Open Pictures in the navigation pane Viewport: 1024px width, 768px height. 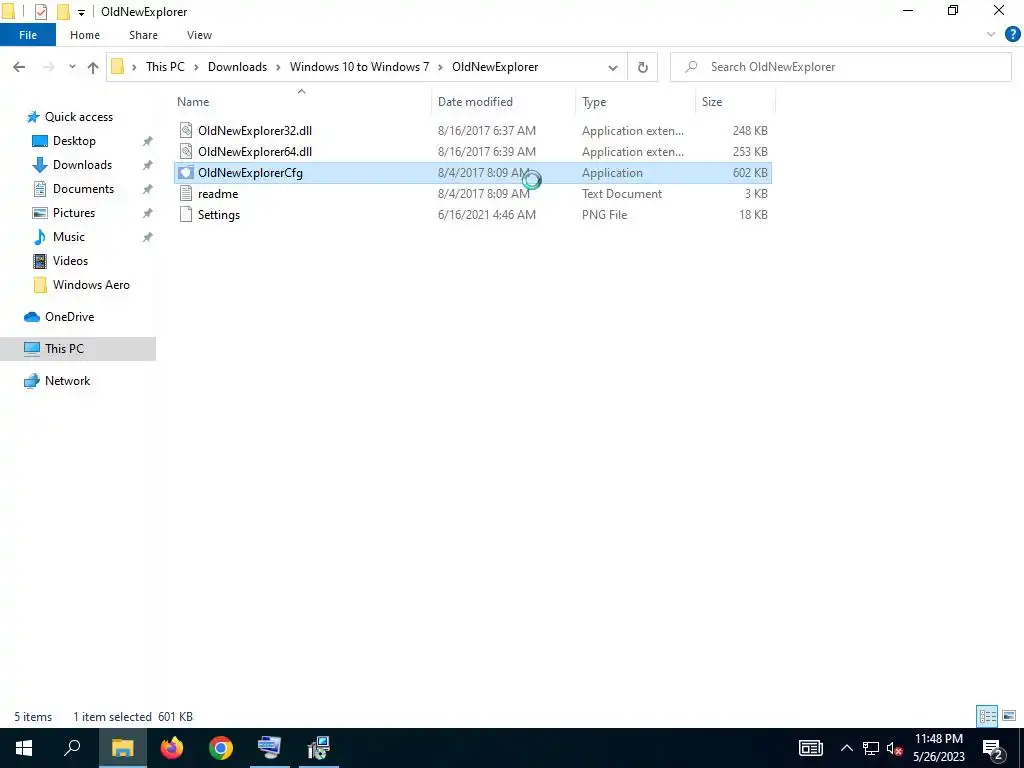(x=74, y=213)
